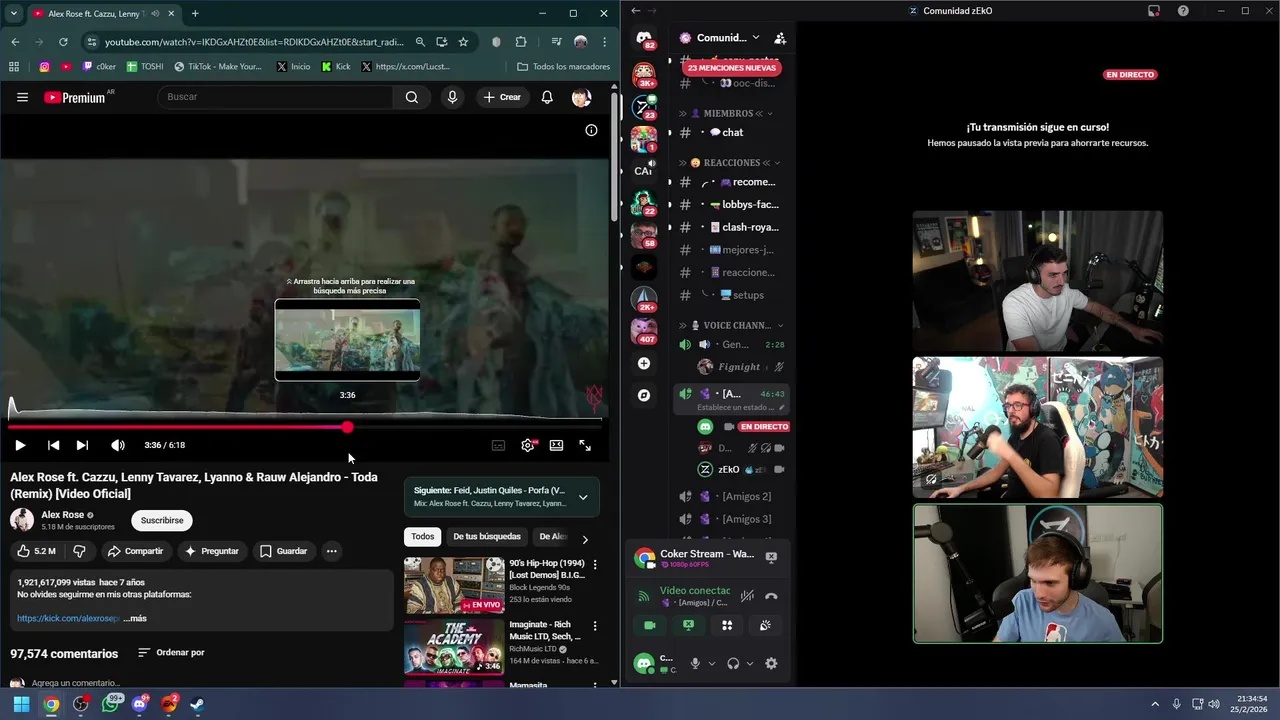Explore discoverable servers compass icon

coord(644,395)
